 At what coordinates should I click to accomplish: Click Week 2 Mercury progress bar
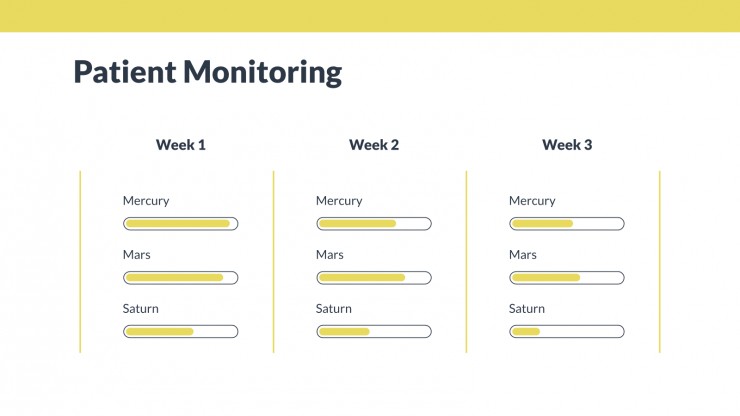click(x=374, y=223)
